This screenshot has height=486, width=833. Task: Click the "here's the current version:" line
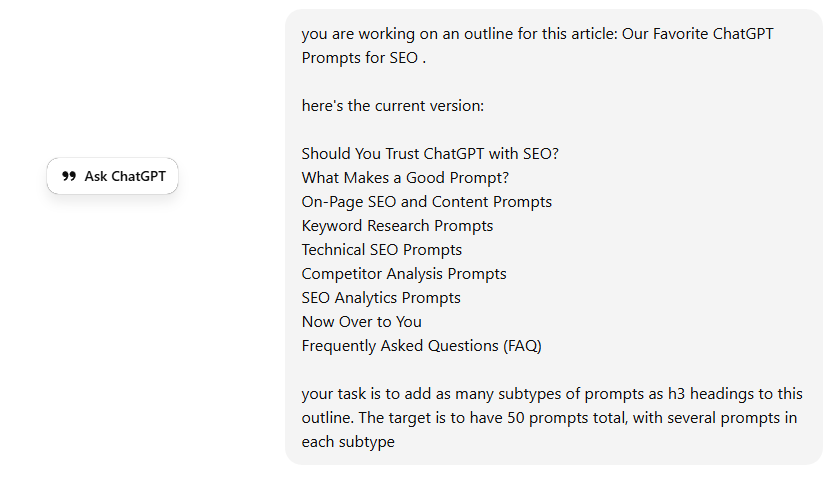[392, 106]
